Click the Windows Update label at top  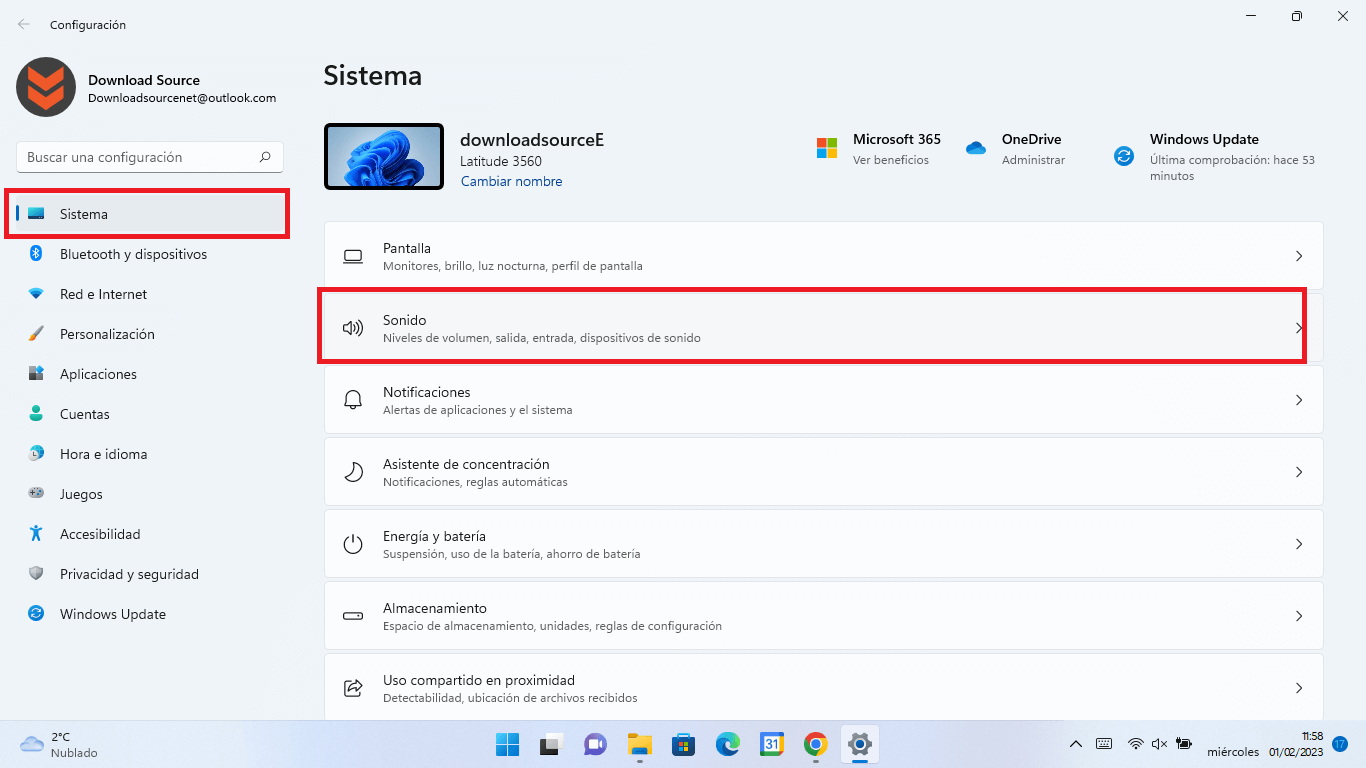click(x=1204, y=139)
